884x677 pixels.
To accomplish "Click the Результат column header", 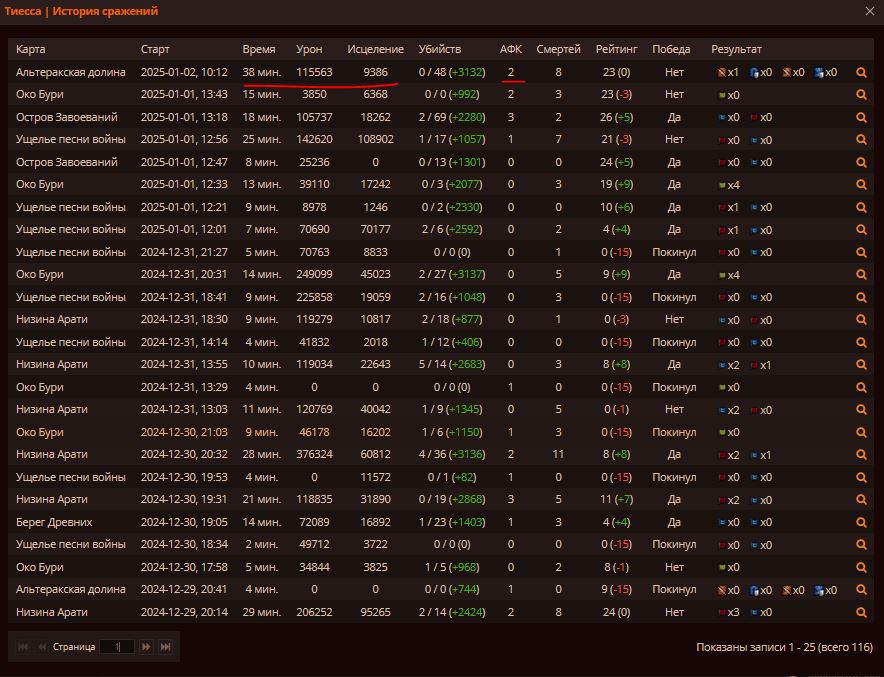I will pos(736,49).
